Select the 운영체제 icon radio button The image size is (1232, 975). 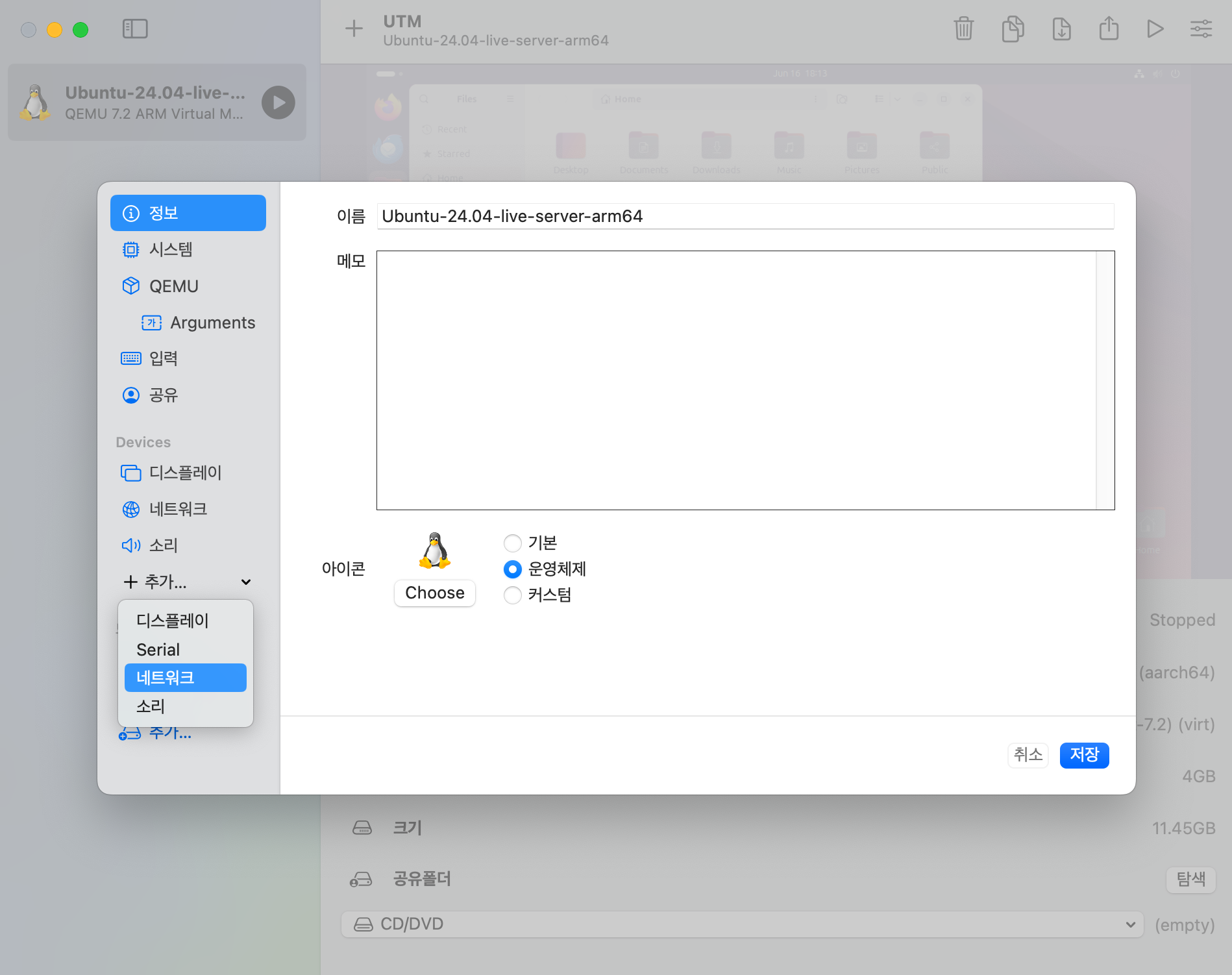tap(513, 569)
